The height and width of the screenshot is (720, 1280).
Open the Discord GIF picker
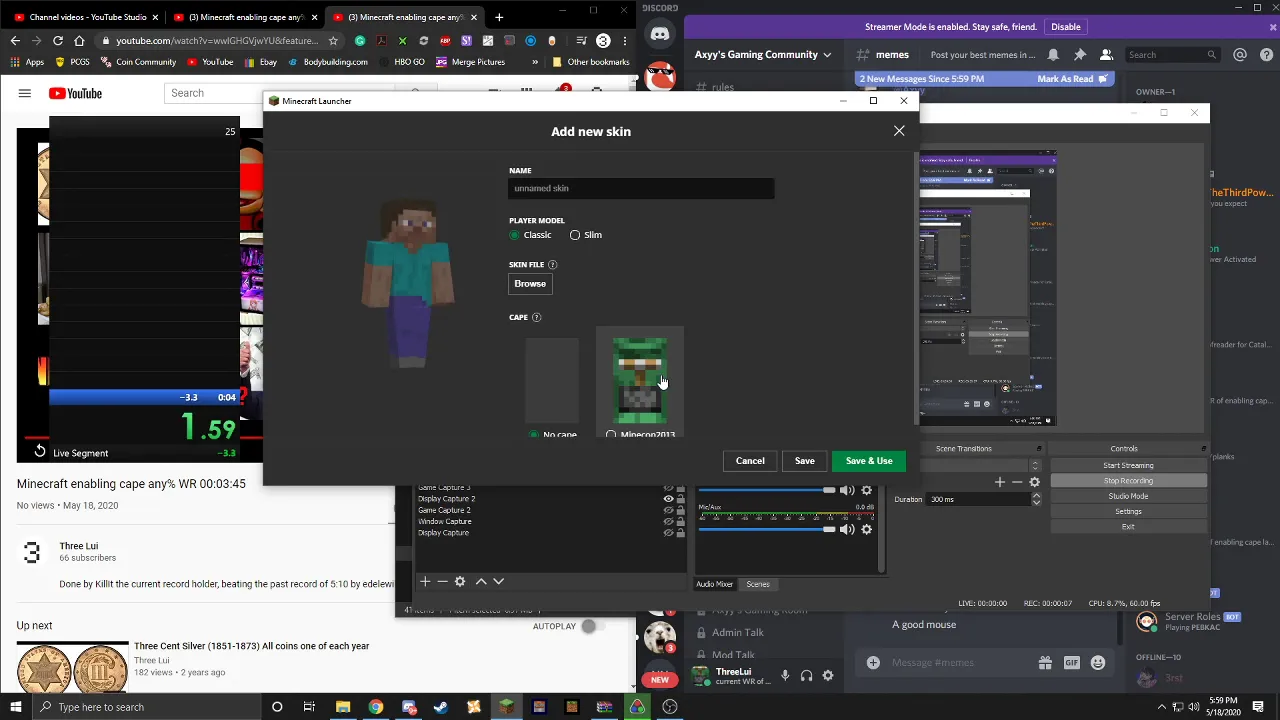(1072, 663)
